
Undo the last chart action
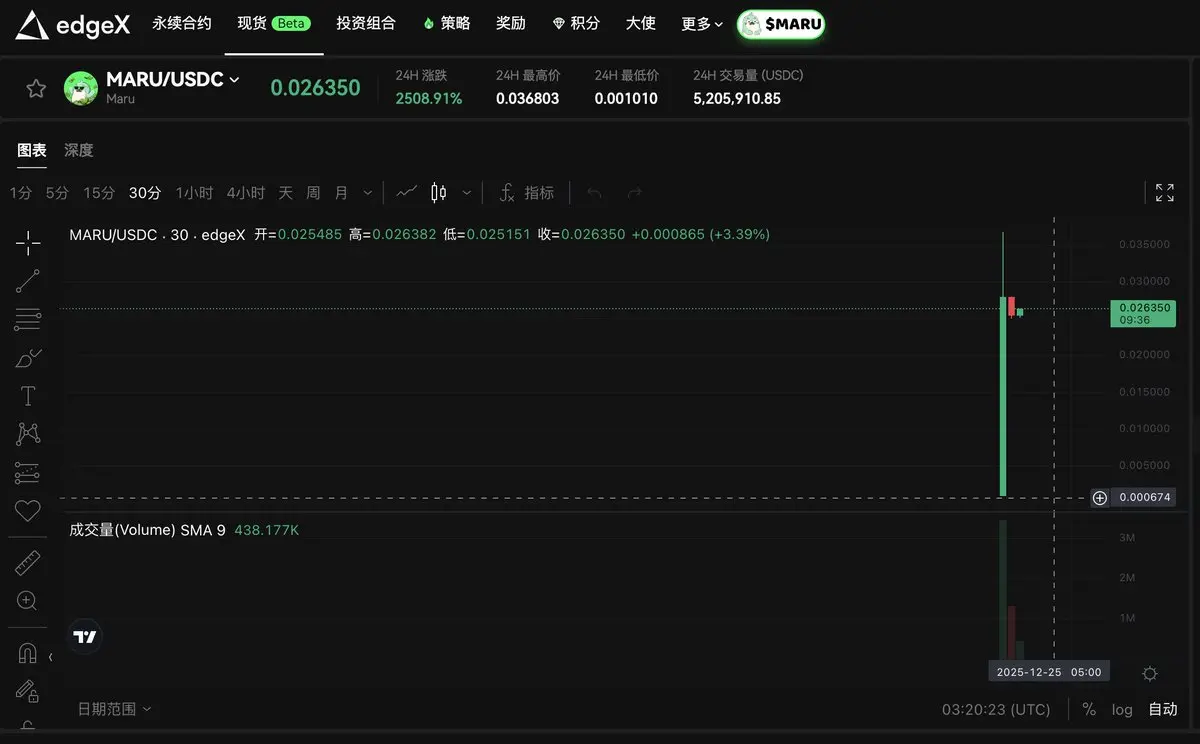point(594,192)
